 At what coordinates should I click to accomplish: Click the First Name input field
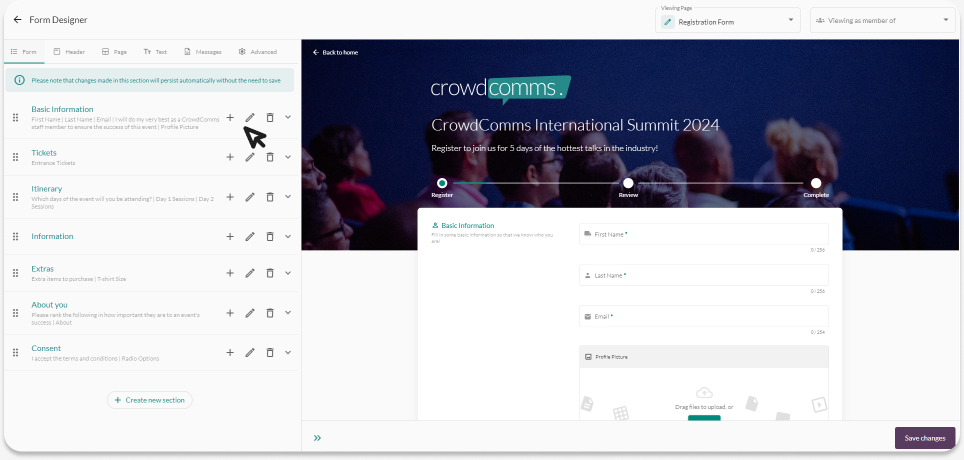(x=703, y=234)
